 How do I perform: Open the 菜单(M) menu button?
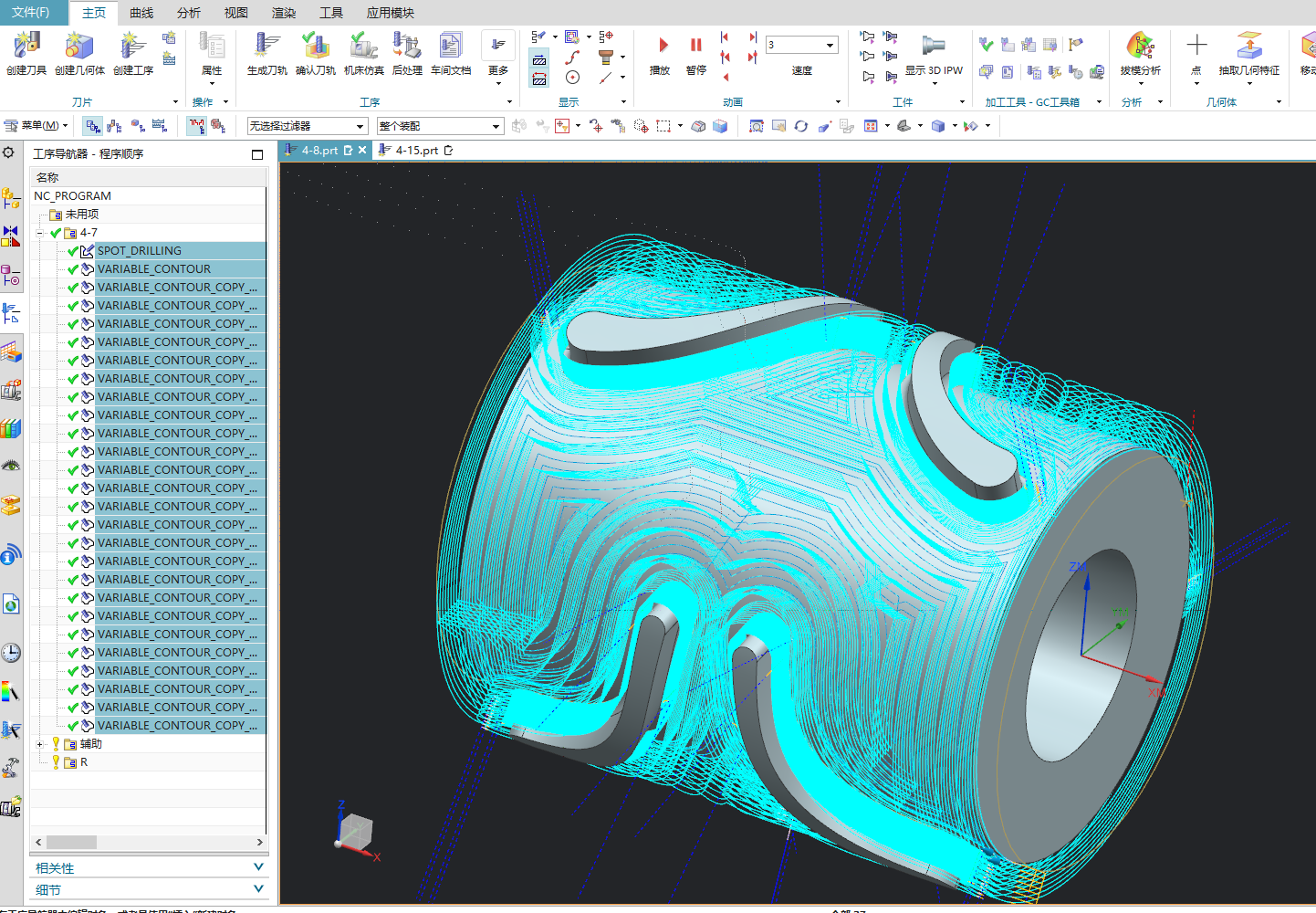[37, 126]
